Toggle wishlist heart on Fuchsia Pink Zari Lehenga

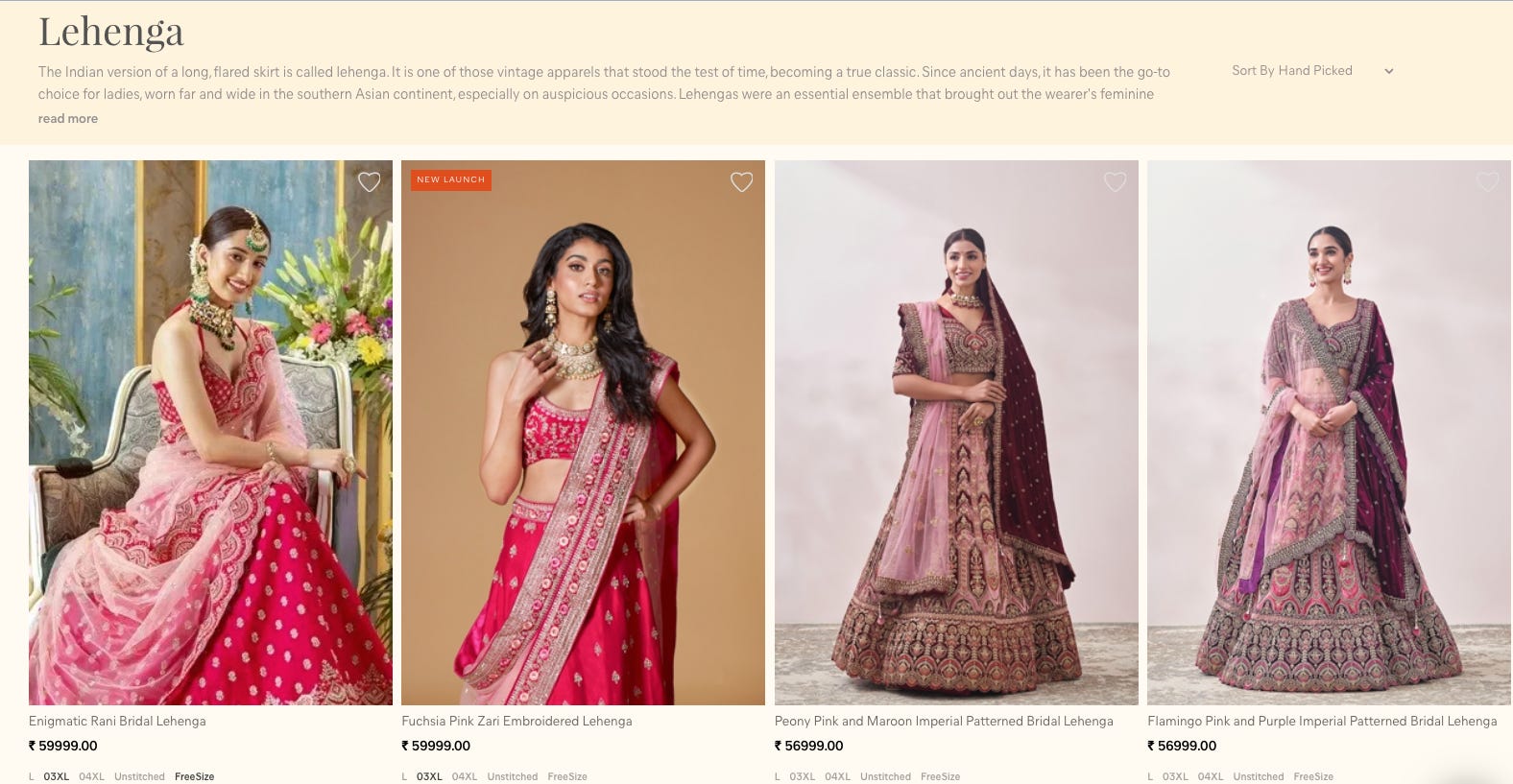click(x=741, y=181)
